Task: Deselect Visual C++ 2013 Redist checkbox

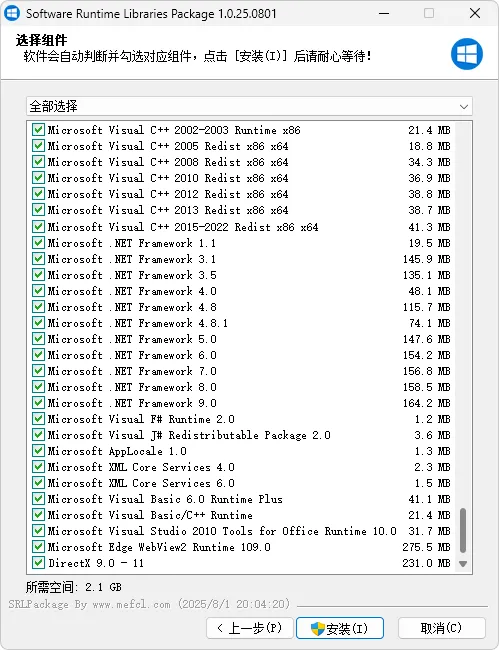Action: pyautogui.click(x=38, y=210)
